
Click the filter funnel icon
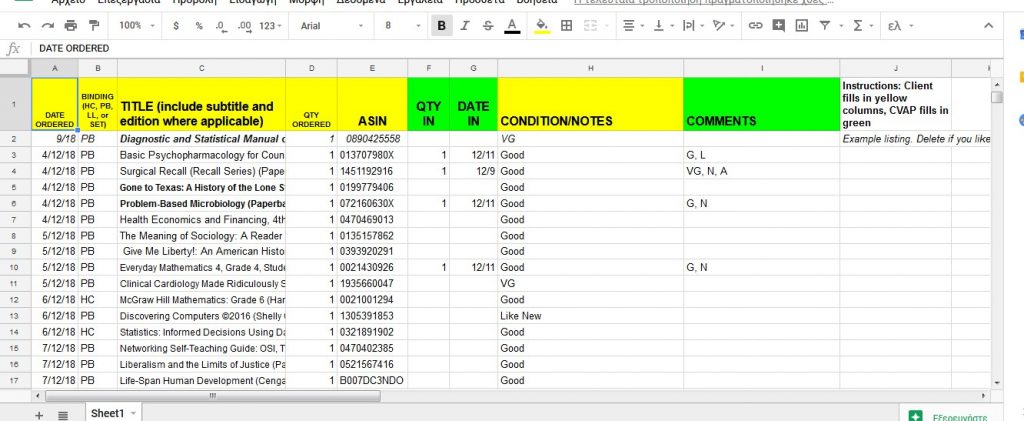click(x=825, y=25)
